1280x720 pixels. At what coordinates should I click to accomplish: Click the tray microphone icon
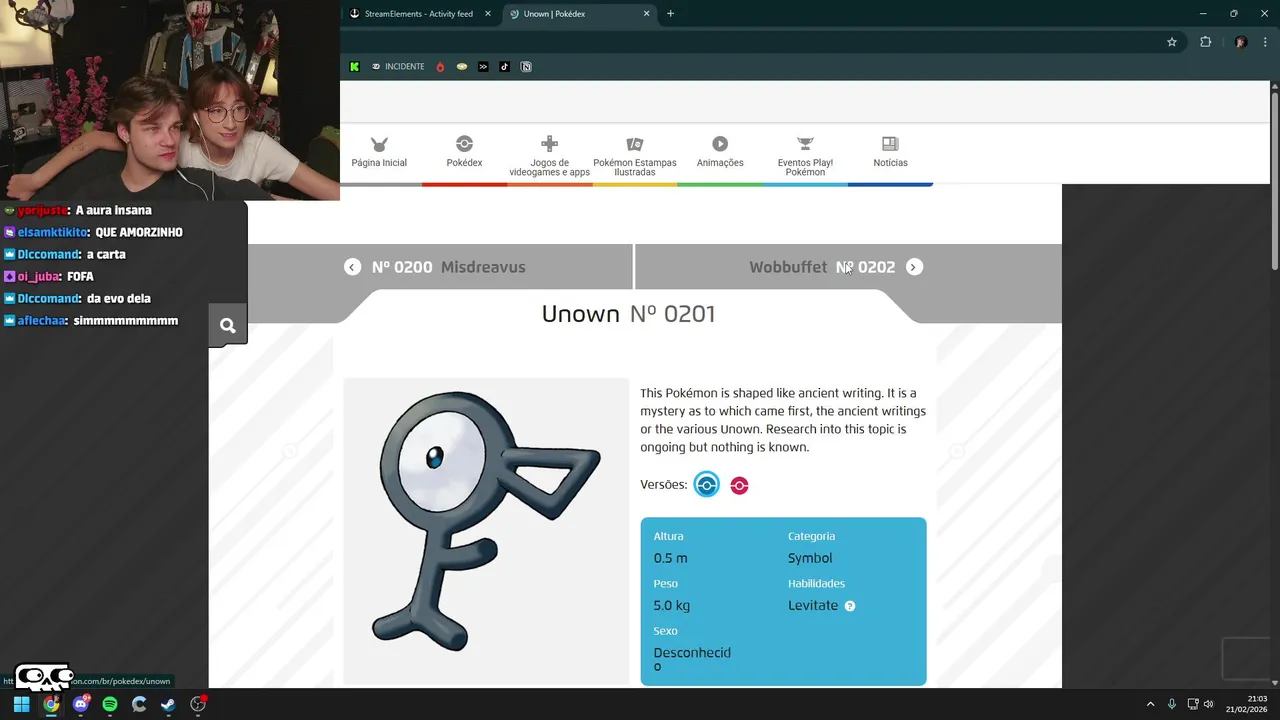(1172, 704)
